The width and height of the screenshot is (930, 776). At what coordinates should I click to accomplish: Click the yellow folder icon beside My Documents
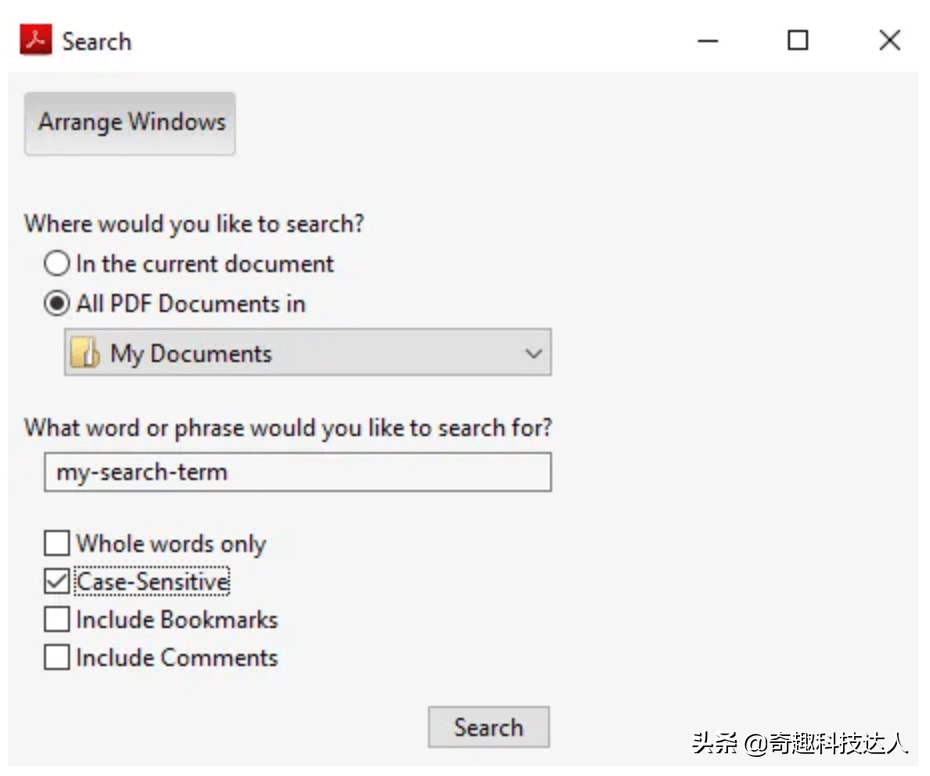[x=85, y=352]
